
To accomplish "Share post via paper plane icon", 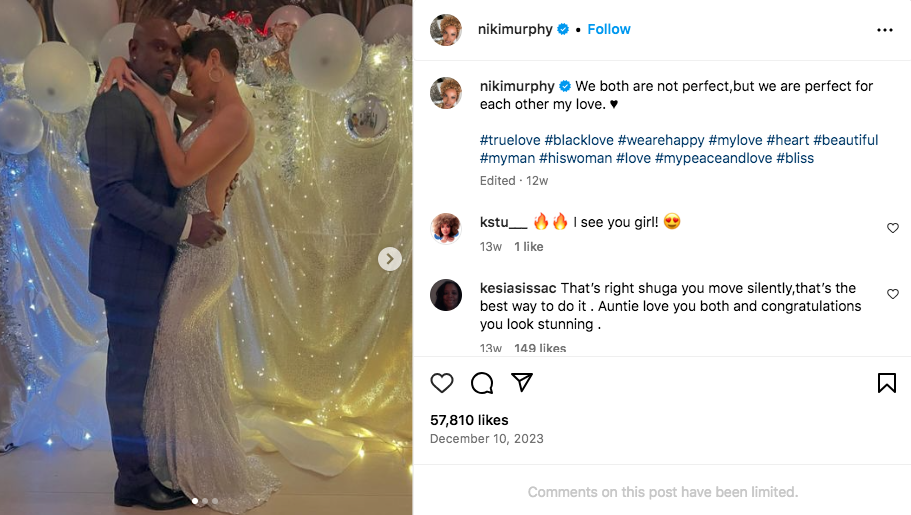I will click(x=521, y=383).
